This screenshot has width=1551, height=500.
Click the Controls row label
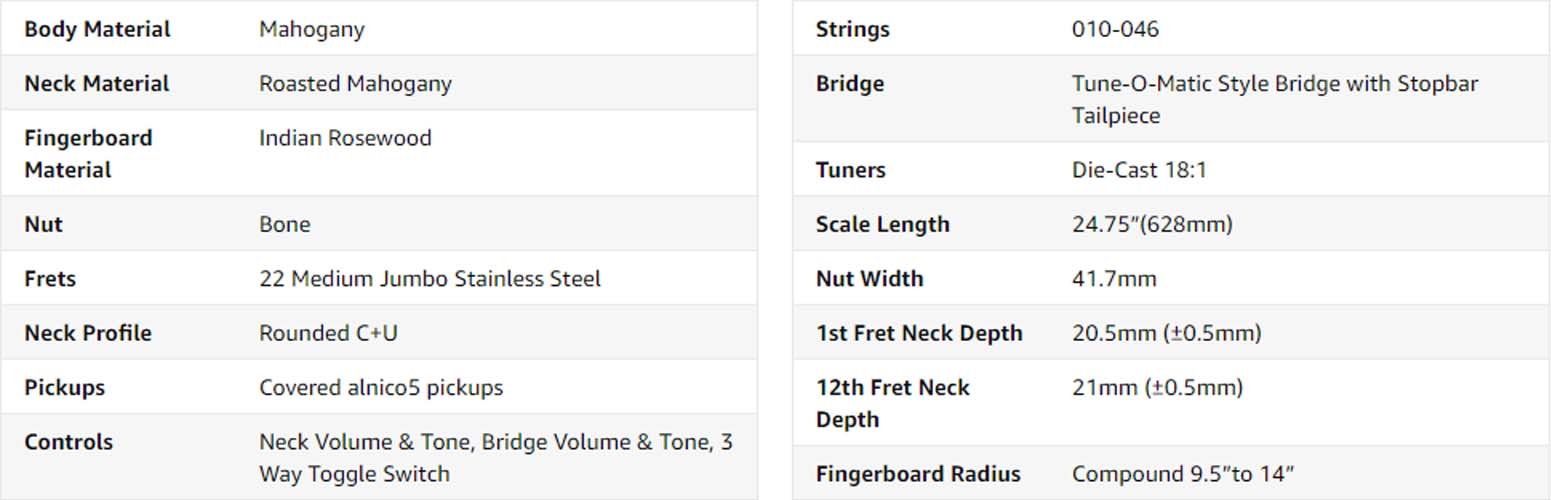(68, 442)
